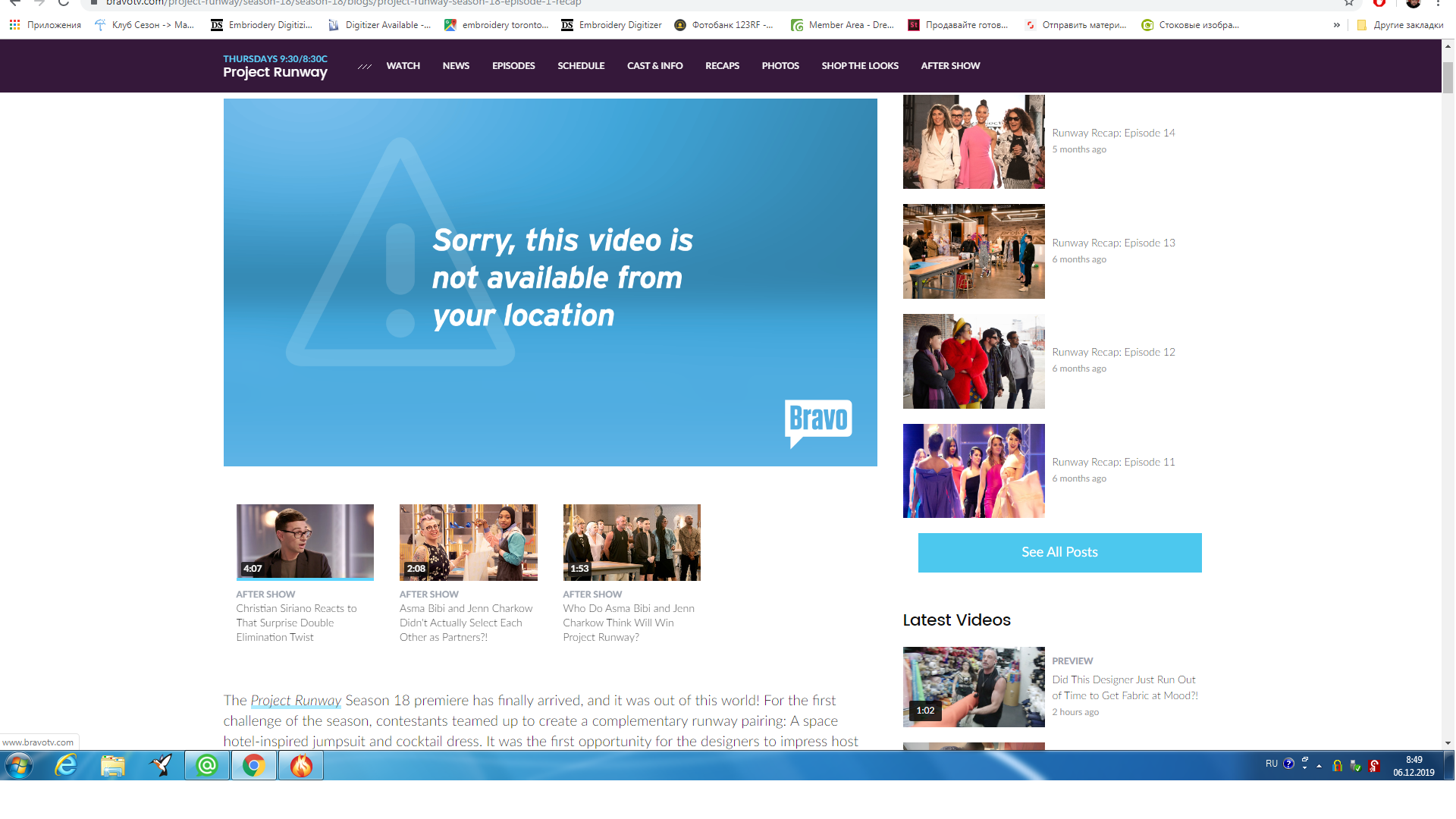Launch Internet Explorer from the taskbar
This screenshot has height=819, width=1456.
[67, 766]
